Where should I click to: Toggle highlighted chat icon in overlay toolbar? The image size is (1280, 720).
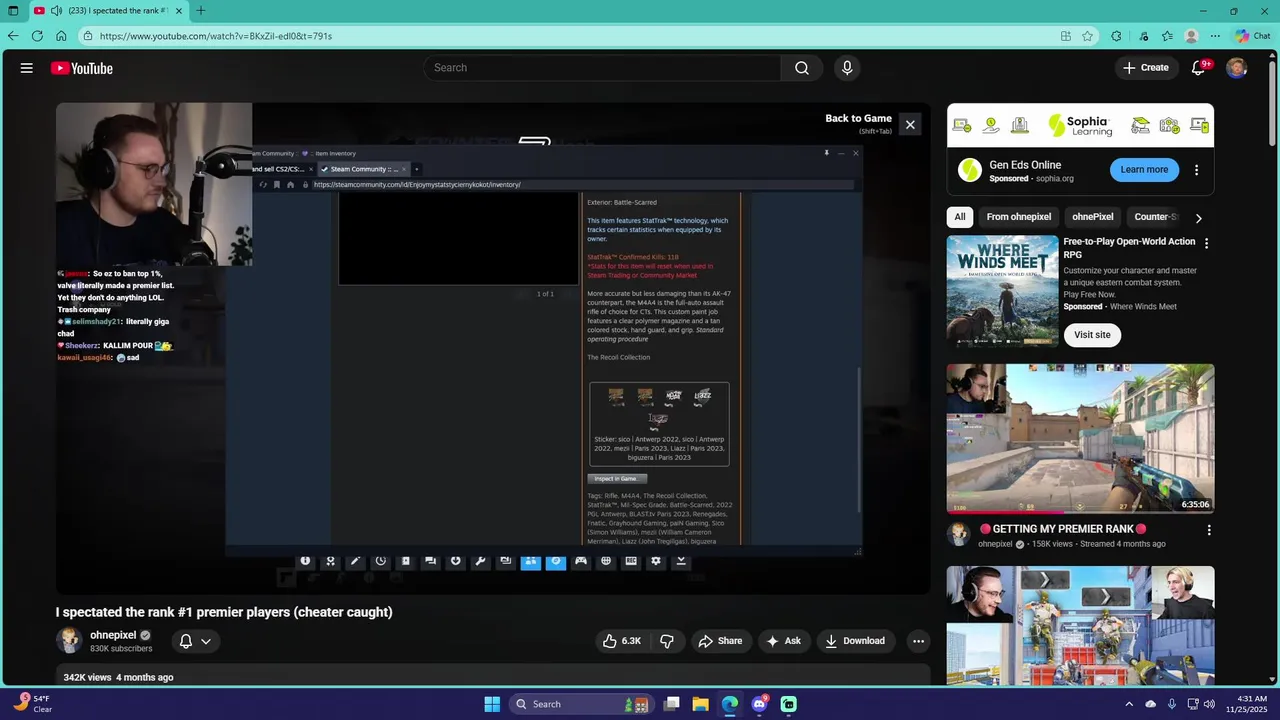[556, 561]
